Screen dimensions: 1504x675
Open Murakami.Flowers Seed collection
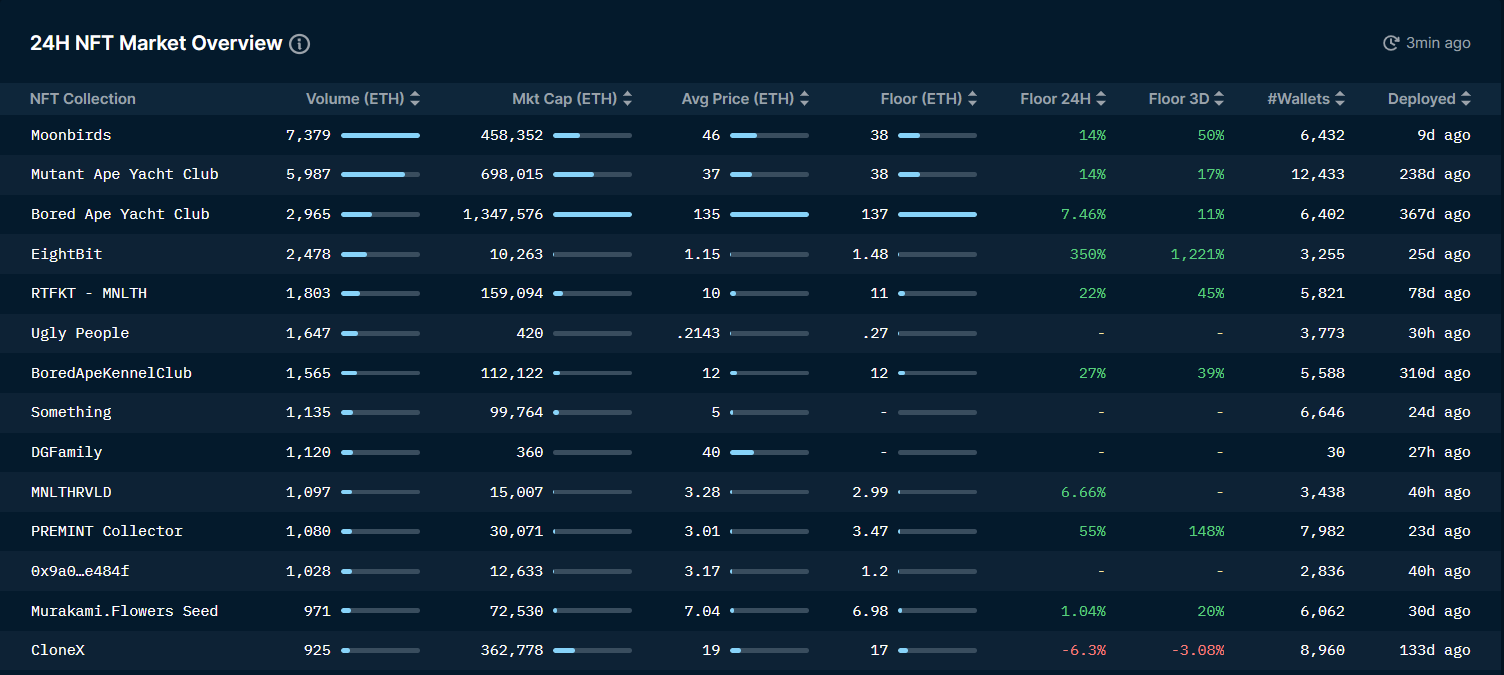124,611
